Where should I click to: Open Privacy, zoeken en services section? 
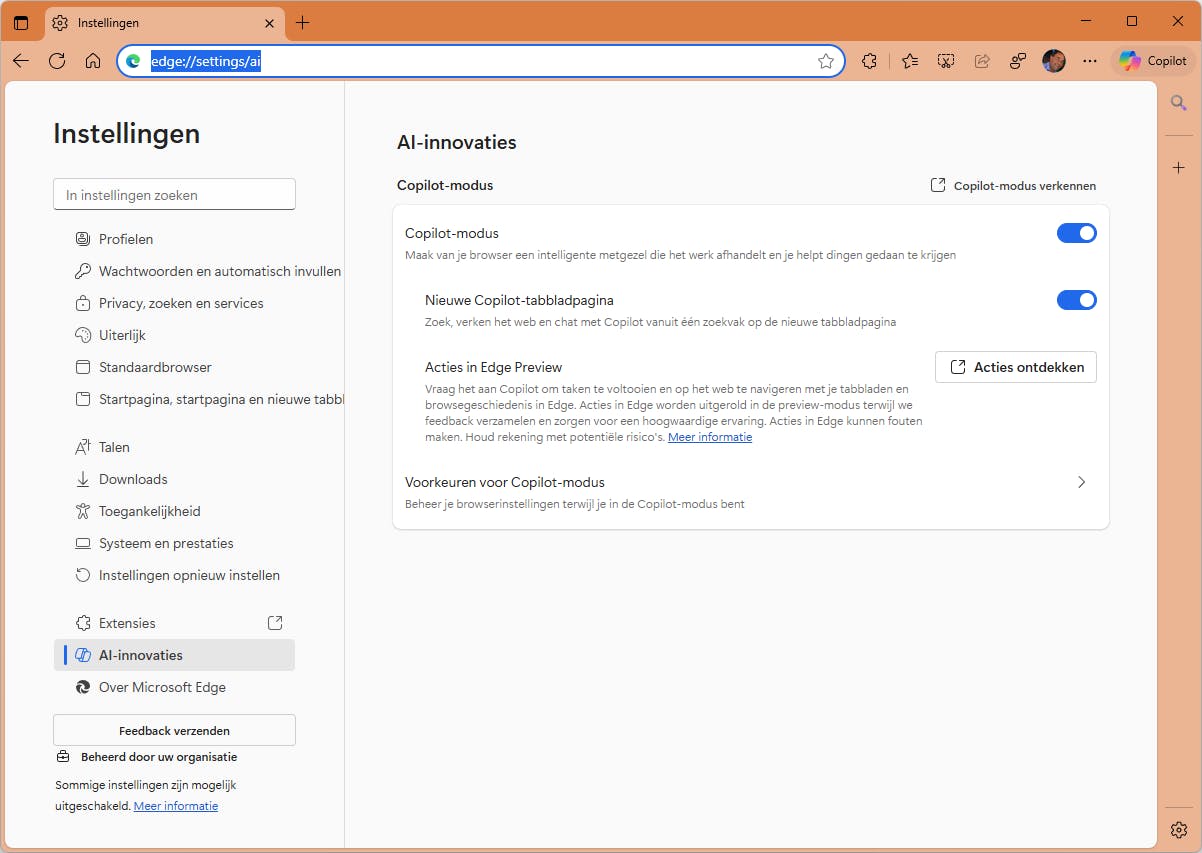(x=174, y=303)
